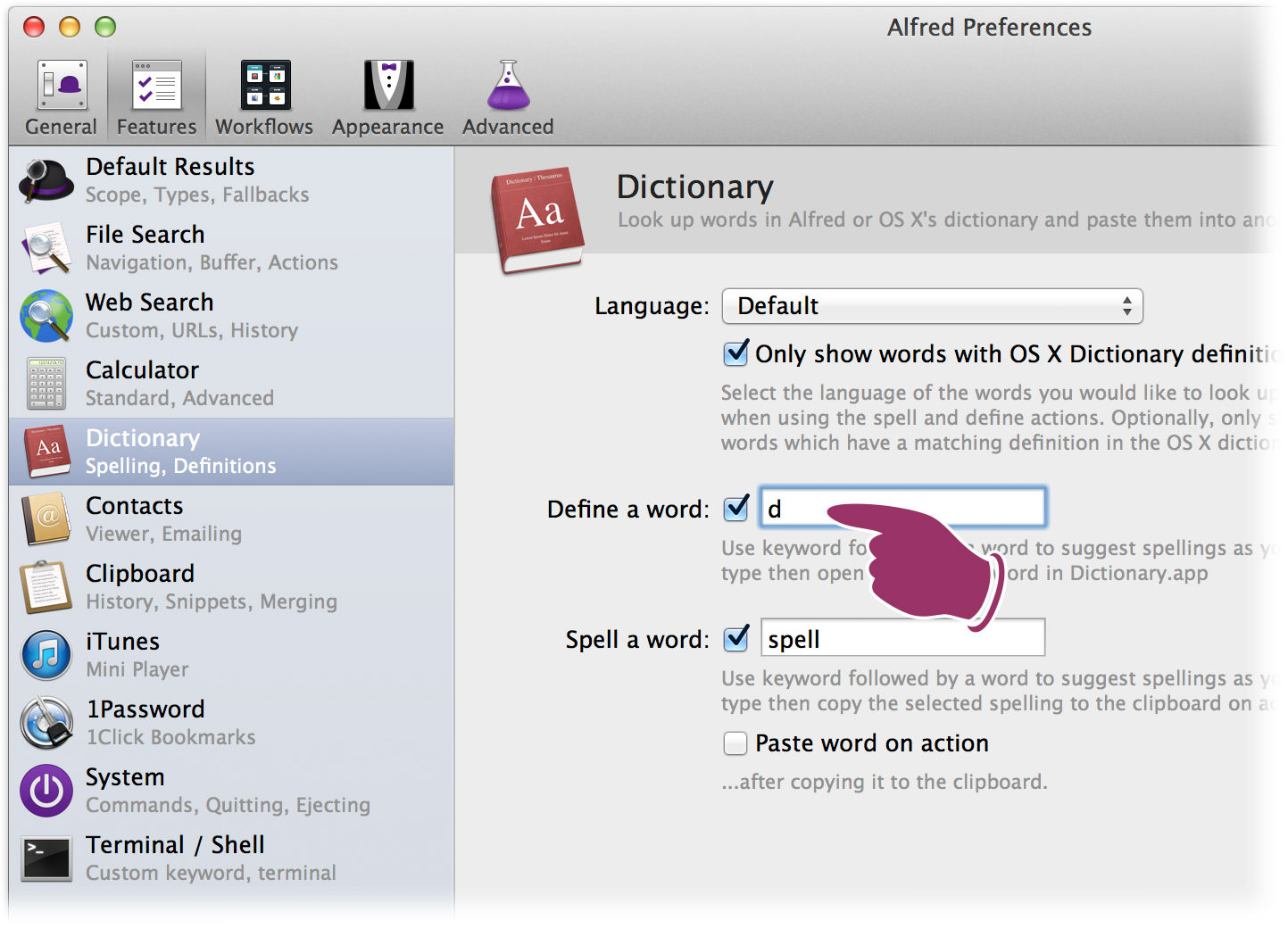Viewport: 1288px width, 929px height.
Task: Select 1Password feature row
Action: coord(231,723)
